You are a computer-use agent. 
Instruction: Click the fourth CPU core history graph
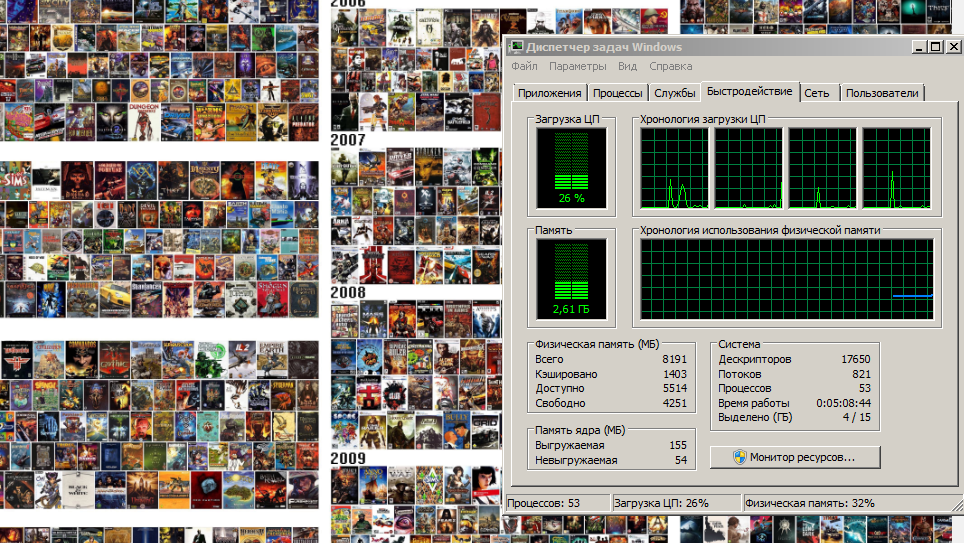coord(896,168)
